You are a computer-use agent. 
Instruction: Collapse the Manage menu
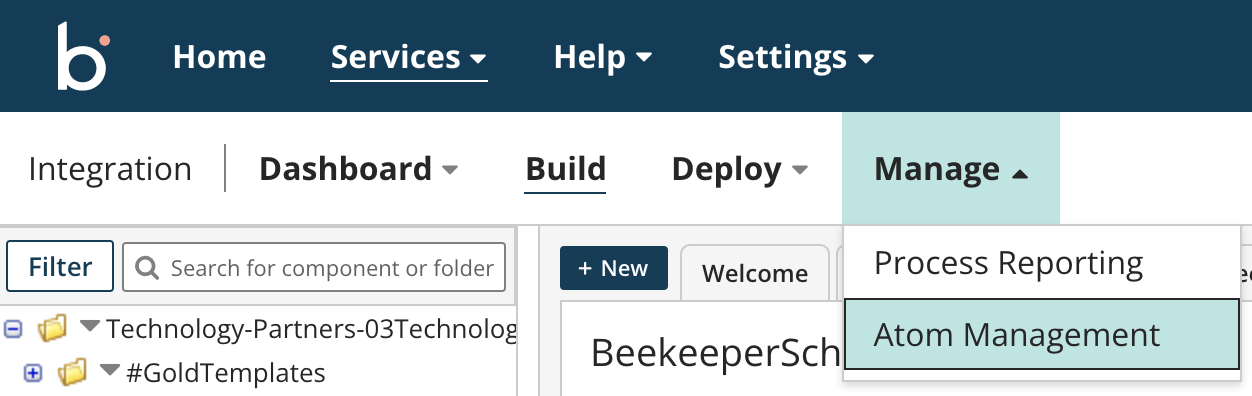(951, 169)
